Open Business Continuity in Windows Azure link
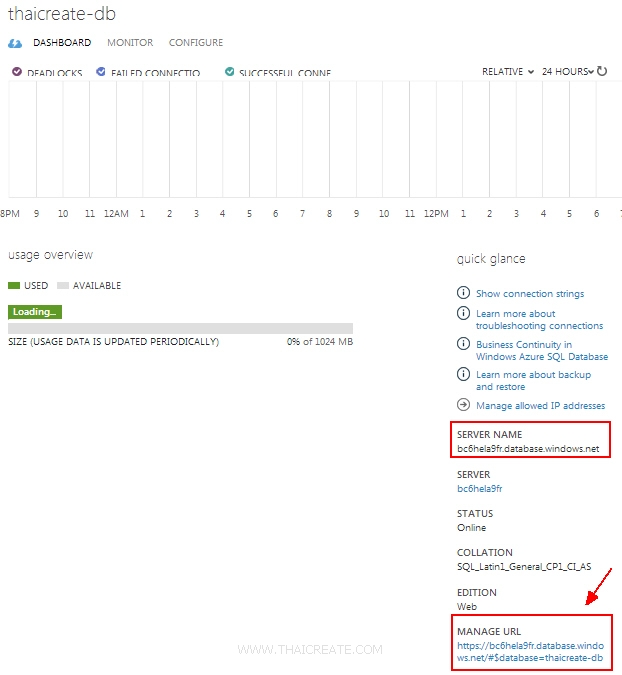Image resolution: width=622 pixels, height=675 pixels. point(542,350)
